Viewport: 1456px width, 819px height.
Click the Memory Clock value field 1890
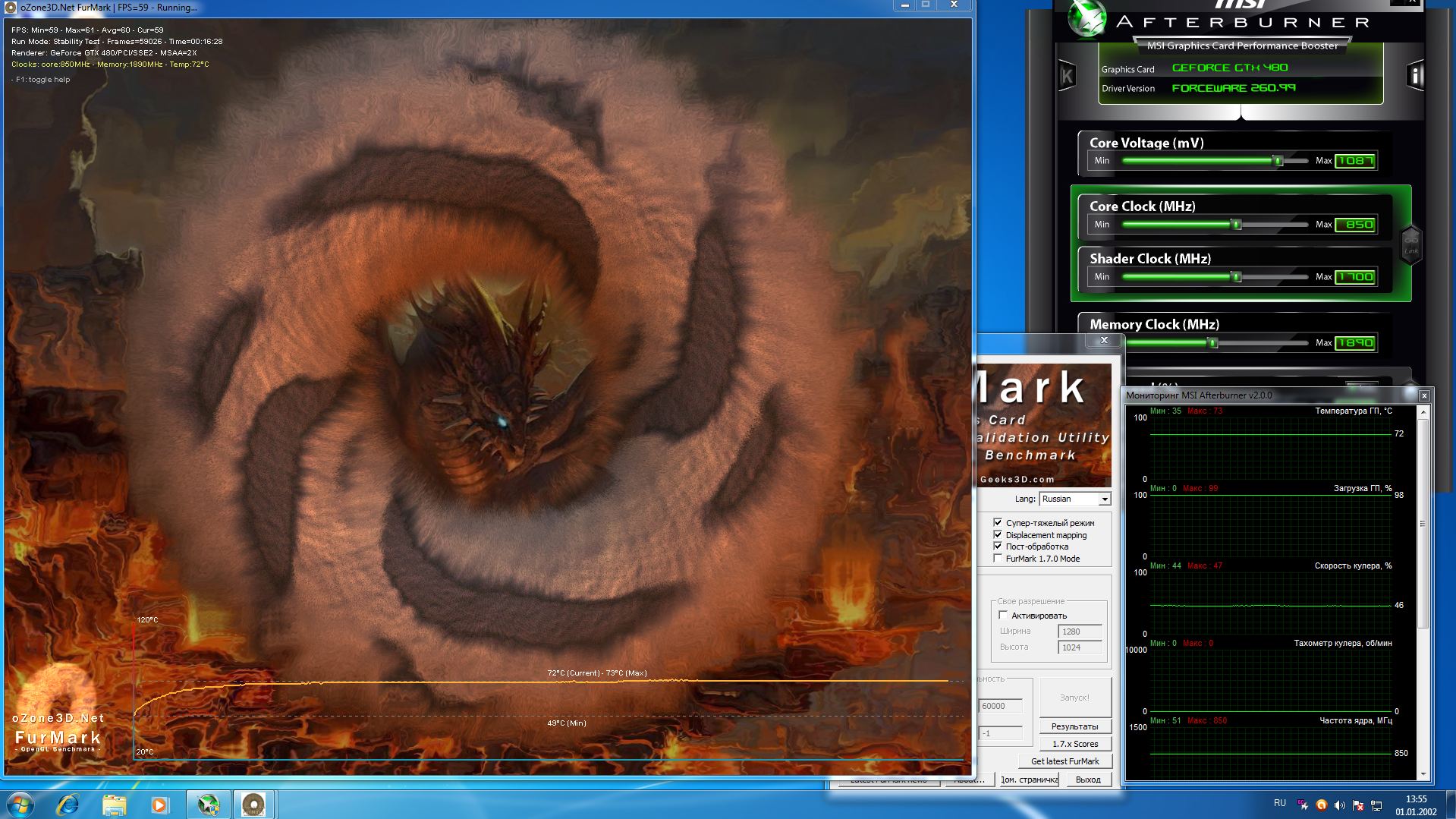coord(1355,343)
